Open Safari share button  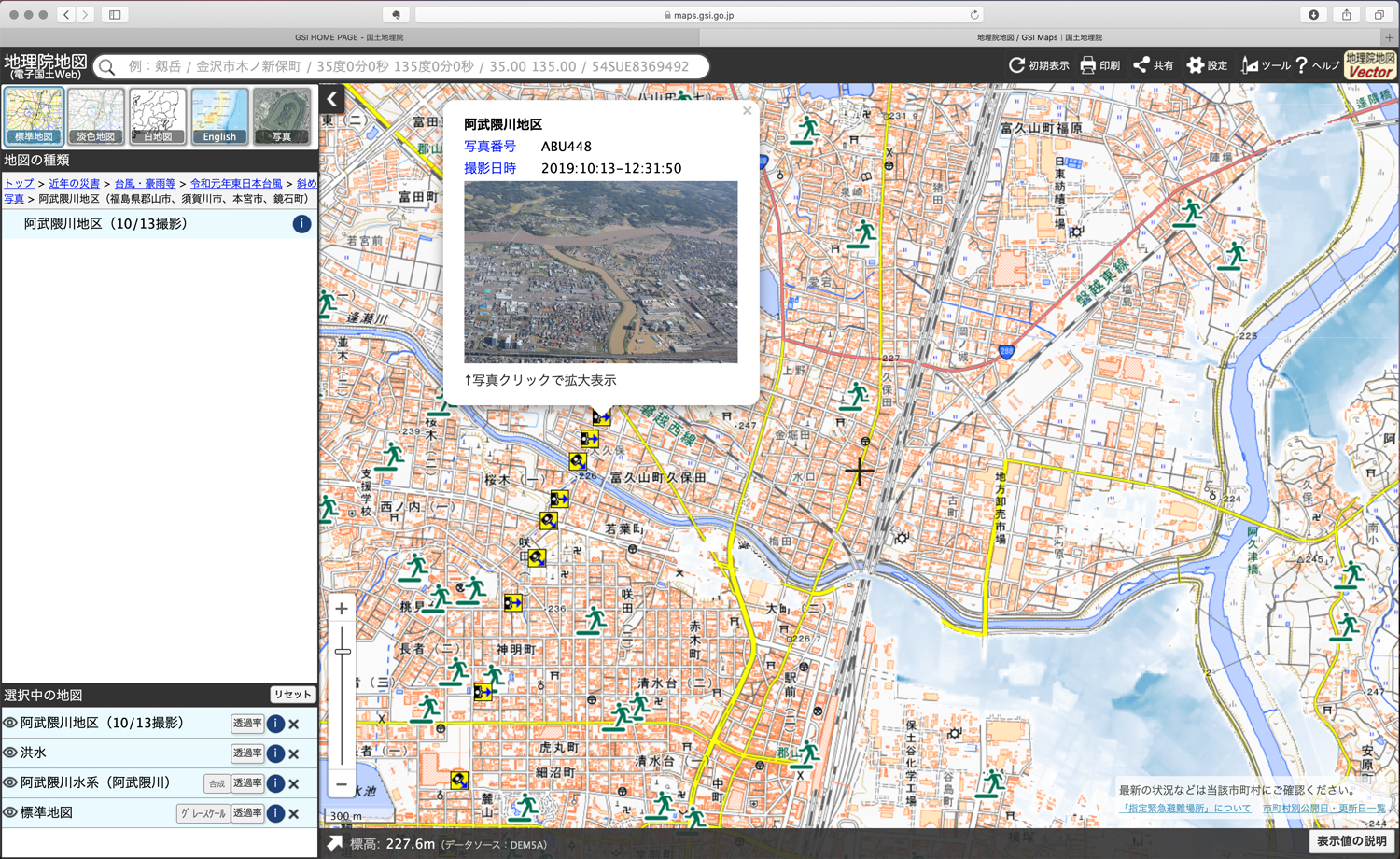coord(1346,15)
